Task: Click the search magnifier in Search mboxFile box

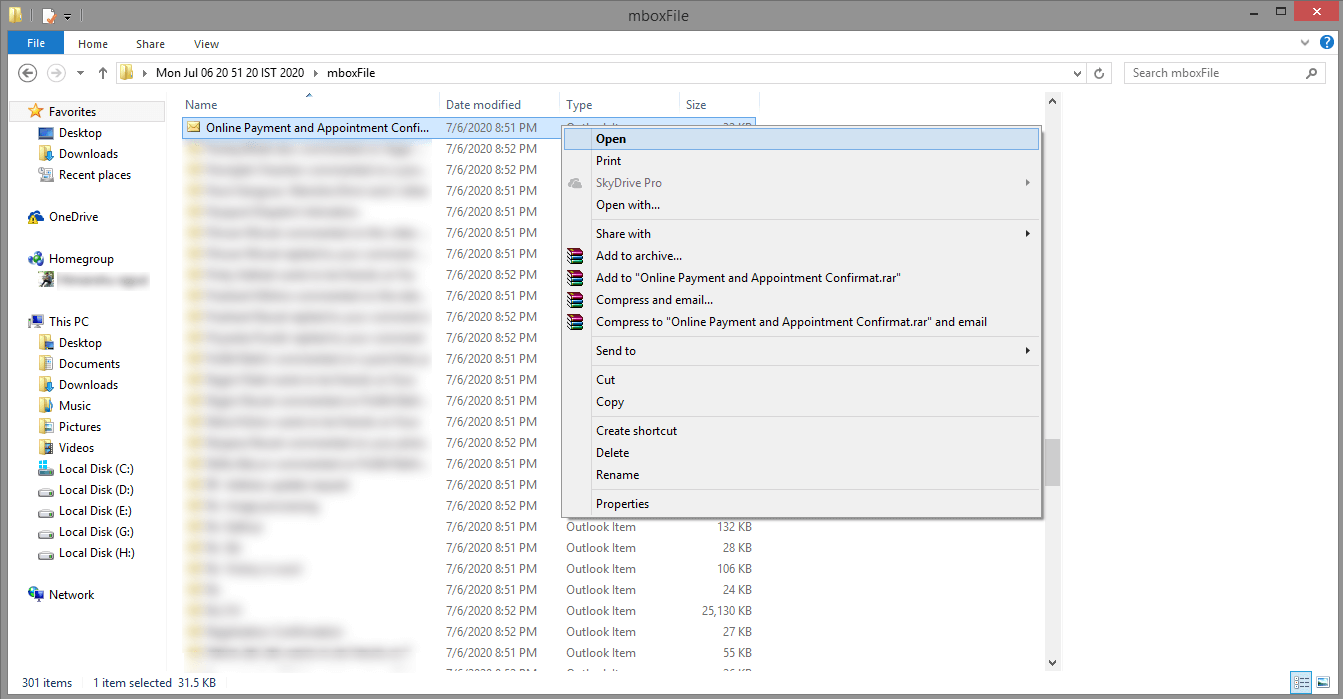Action: point(1311,72)
